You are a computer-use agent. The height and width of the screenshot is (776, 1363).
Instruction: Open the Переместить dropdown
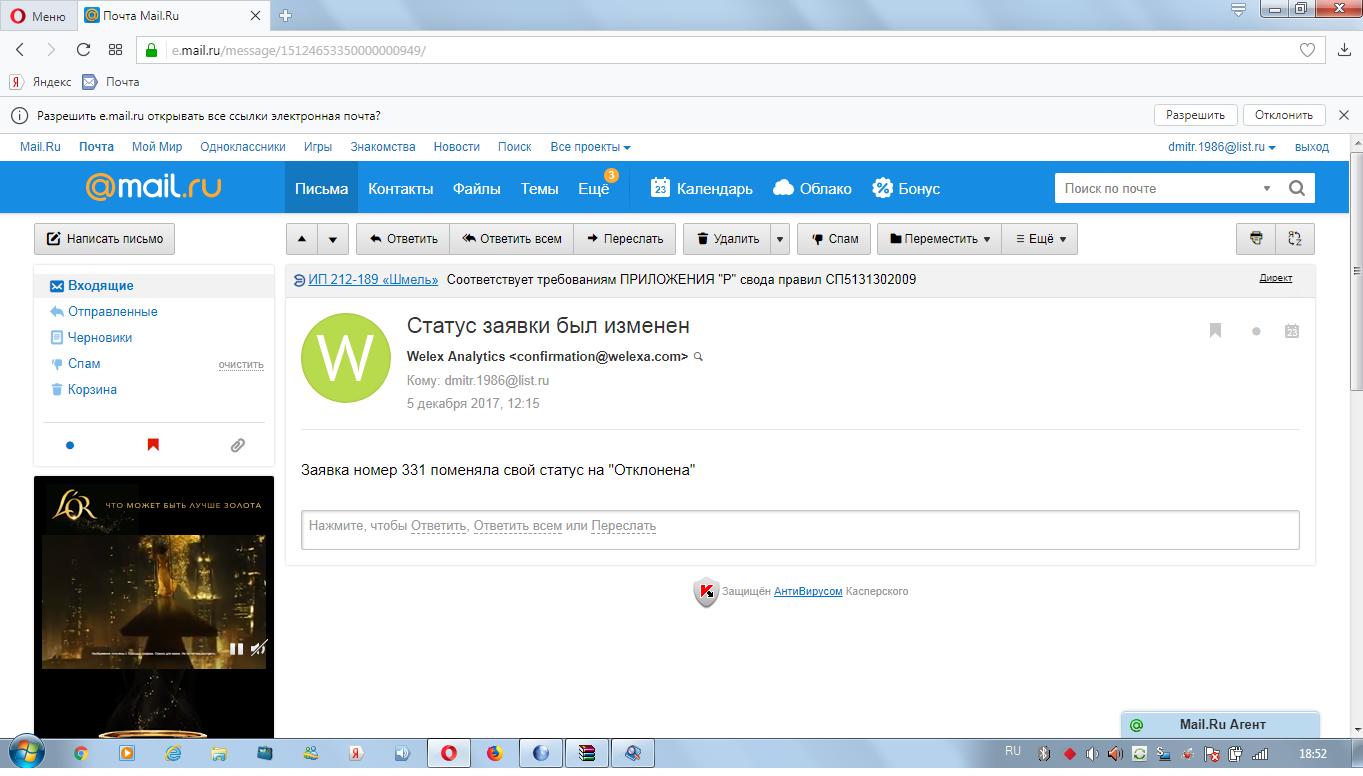(939, 239)
